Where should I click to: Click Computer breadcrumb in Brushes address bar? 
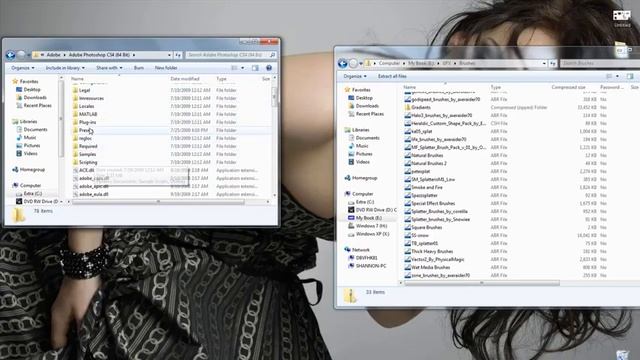389,63
